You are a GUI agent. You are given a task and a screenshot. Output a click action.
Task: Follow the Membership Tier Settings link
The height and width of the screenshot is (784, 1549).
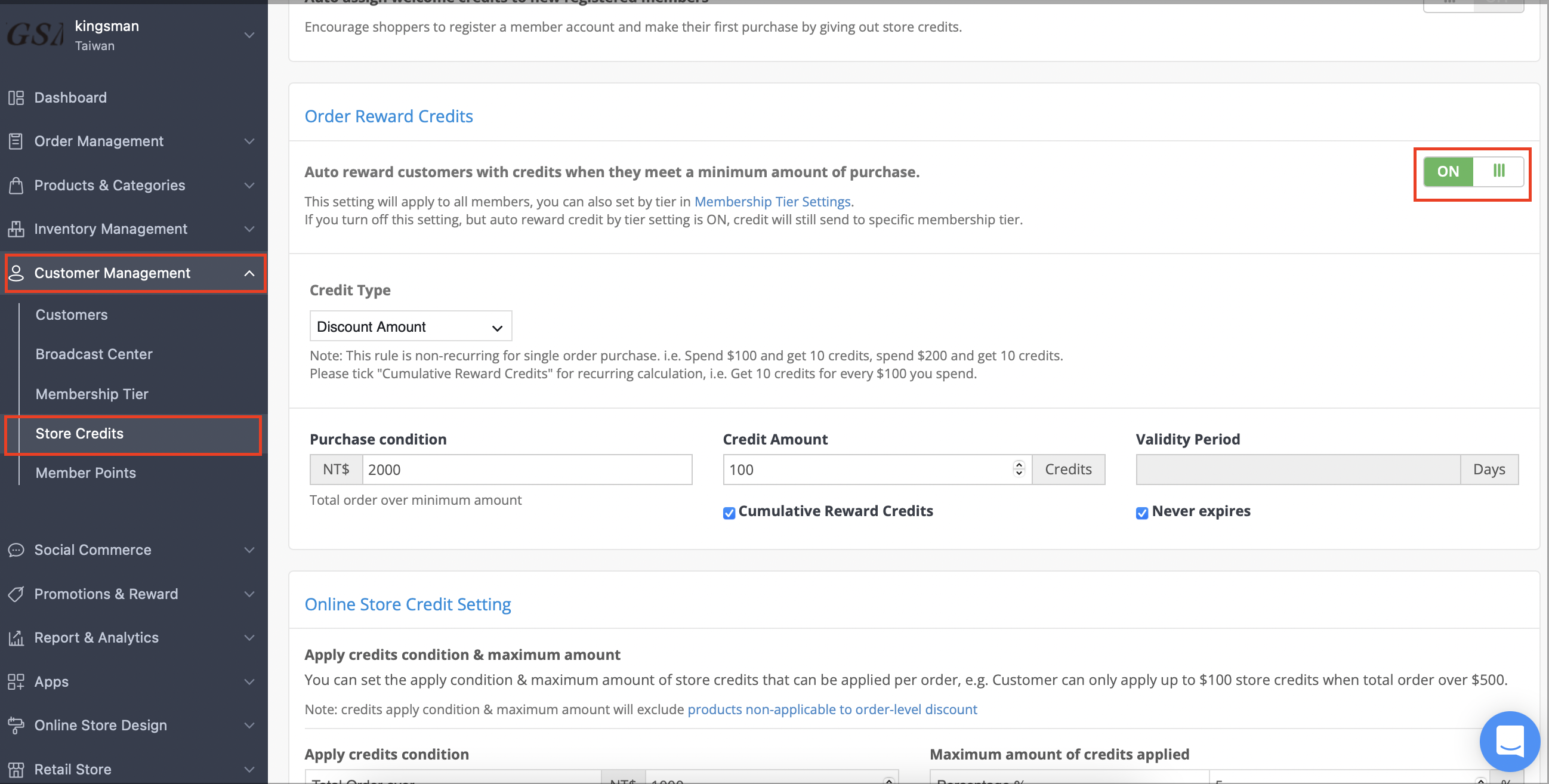click(772, 202)
